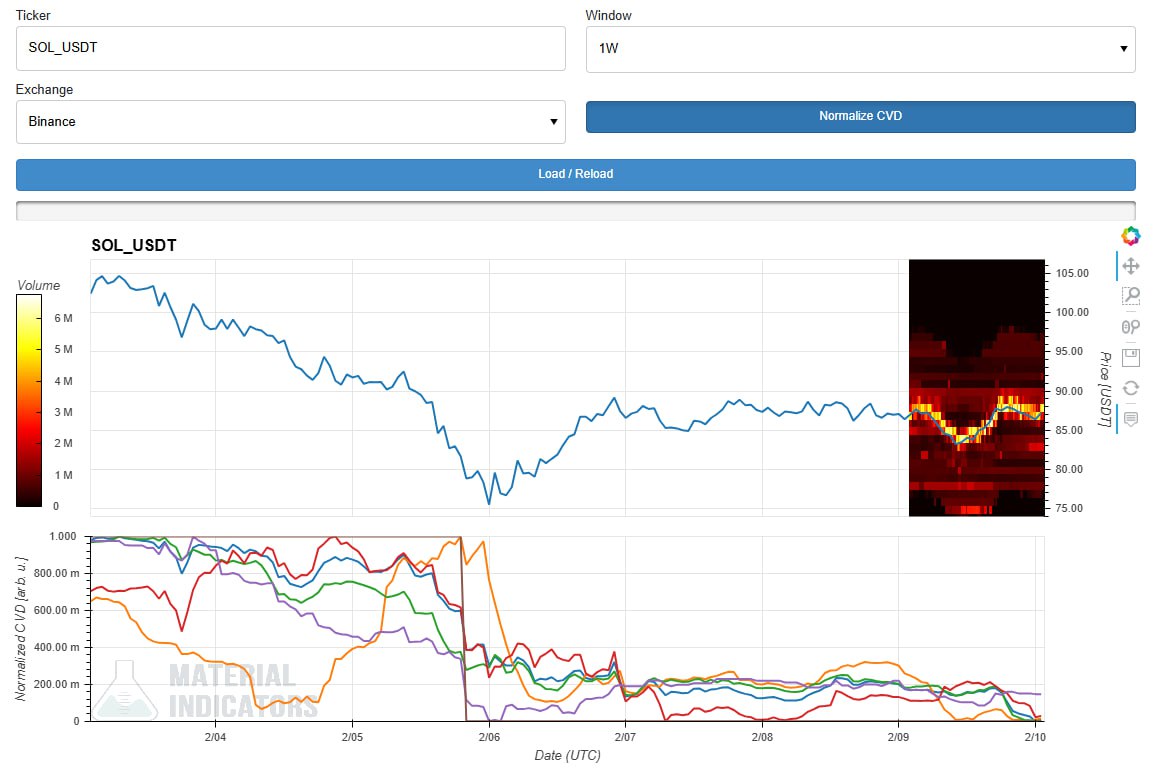Screen dimensions: 1156x776
Task: Open the Exchange dropdown showing Binance
Action: coord(290,122)
